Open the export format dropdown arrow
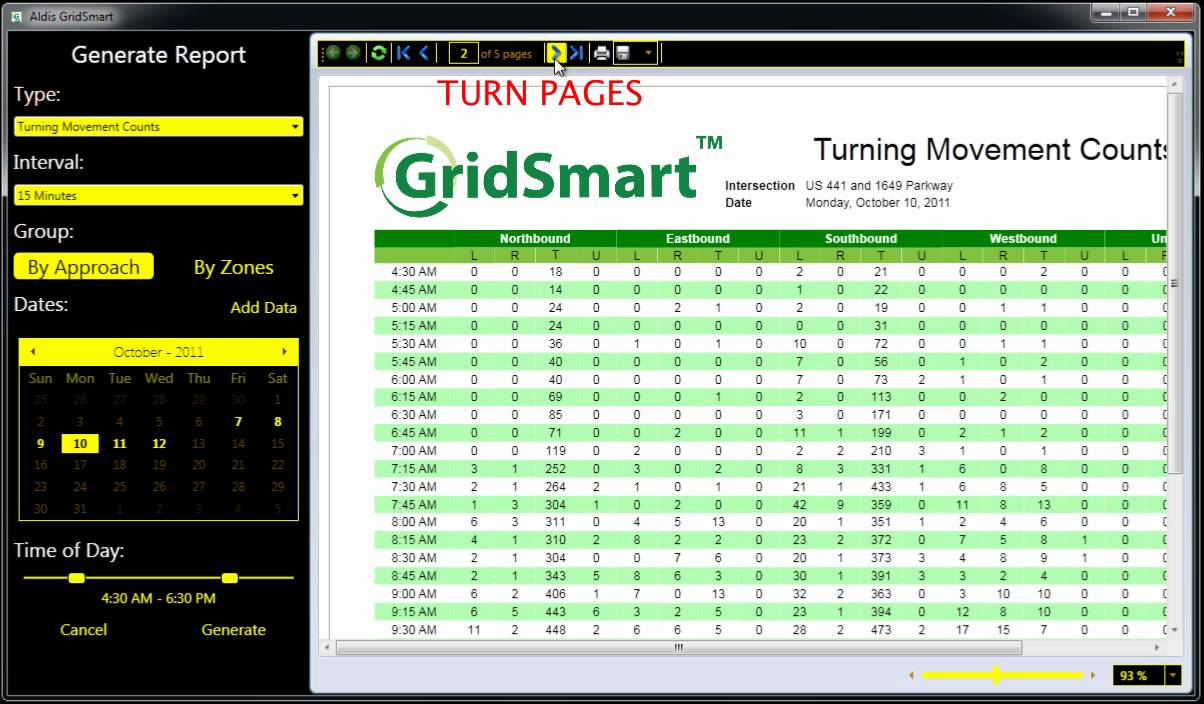The width and height of the screenshot is (1204, 704). (x=648, y=53)
